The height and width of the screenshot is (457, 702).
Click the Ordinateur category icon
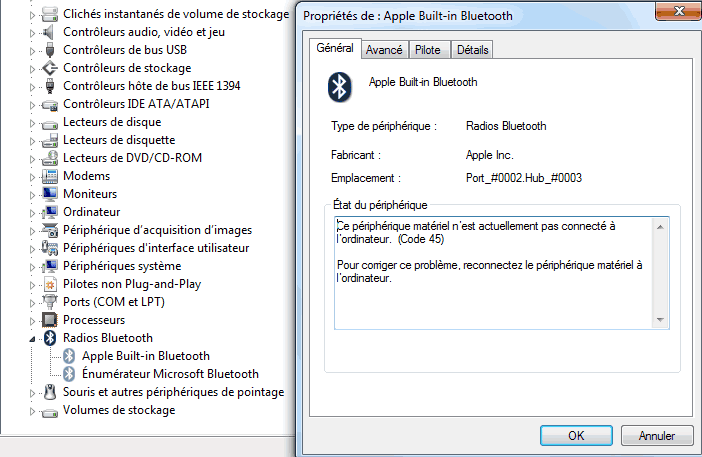point(50,212)
